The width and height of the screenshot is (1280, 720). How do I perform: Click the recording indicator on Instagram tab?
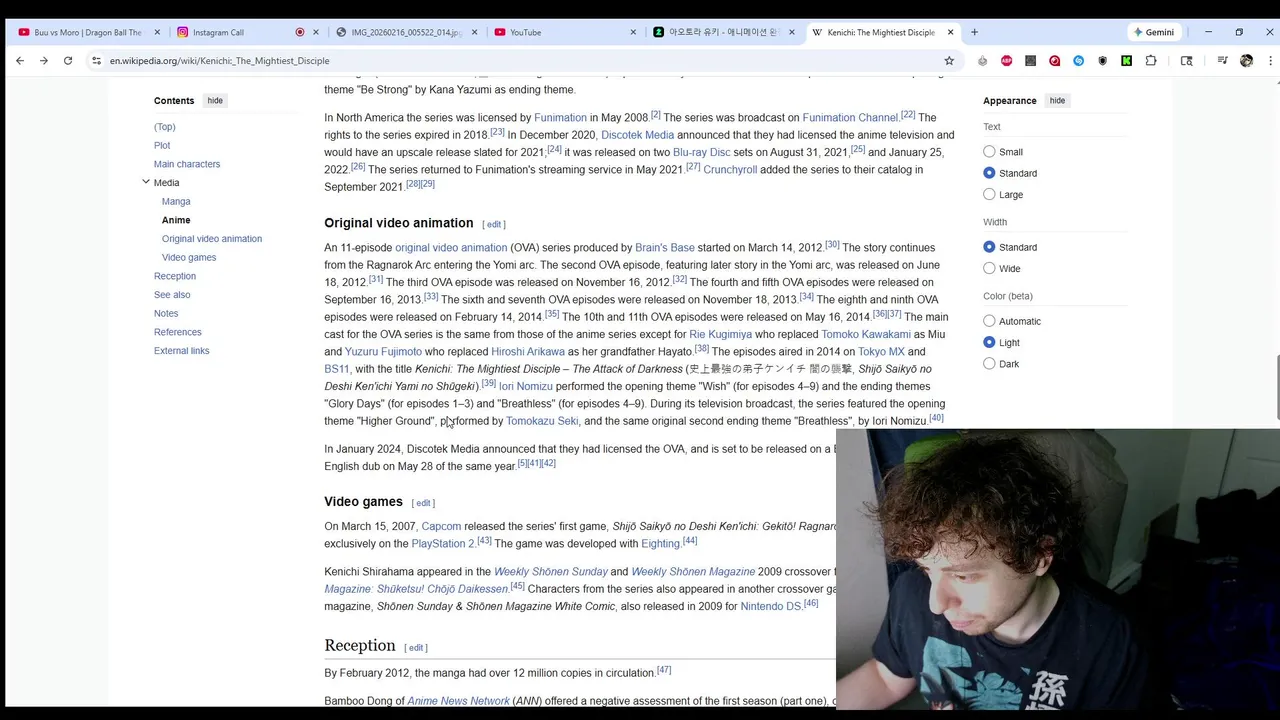click(x=299, y=32)
